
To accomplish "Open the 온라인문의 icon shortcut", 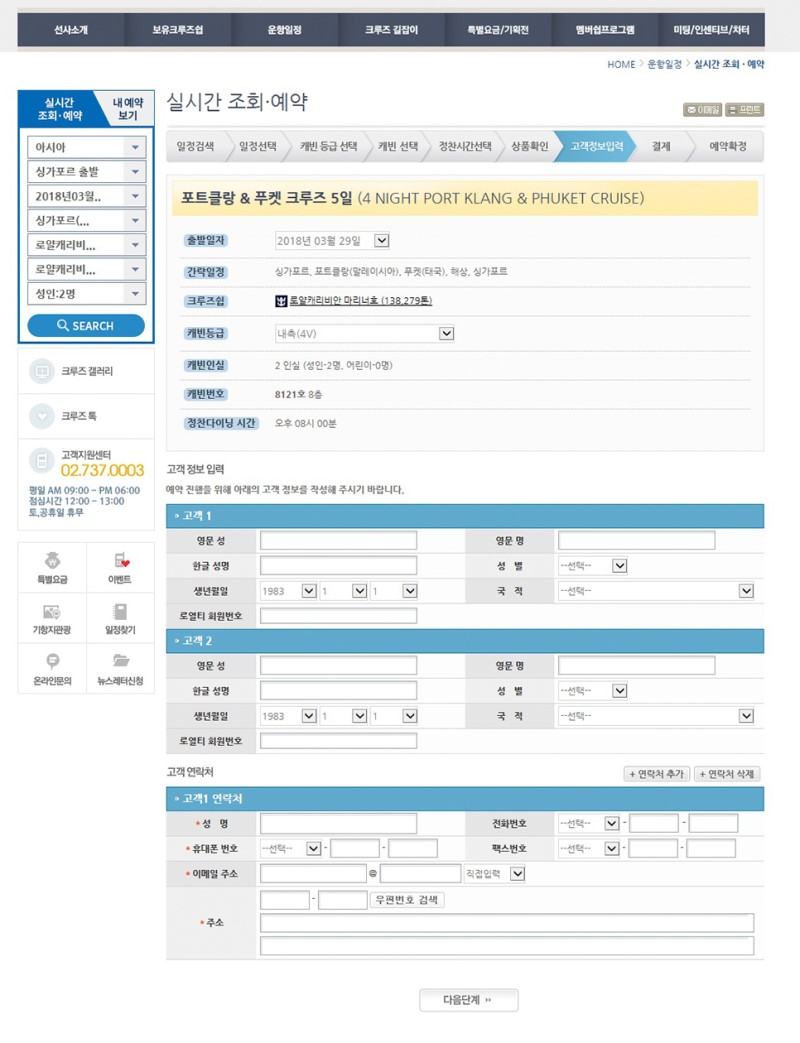I will coord(52,662).
